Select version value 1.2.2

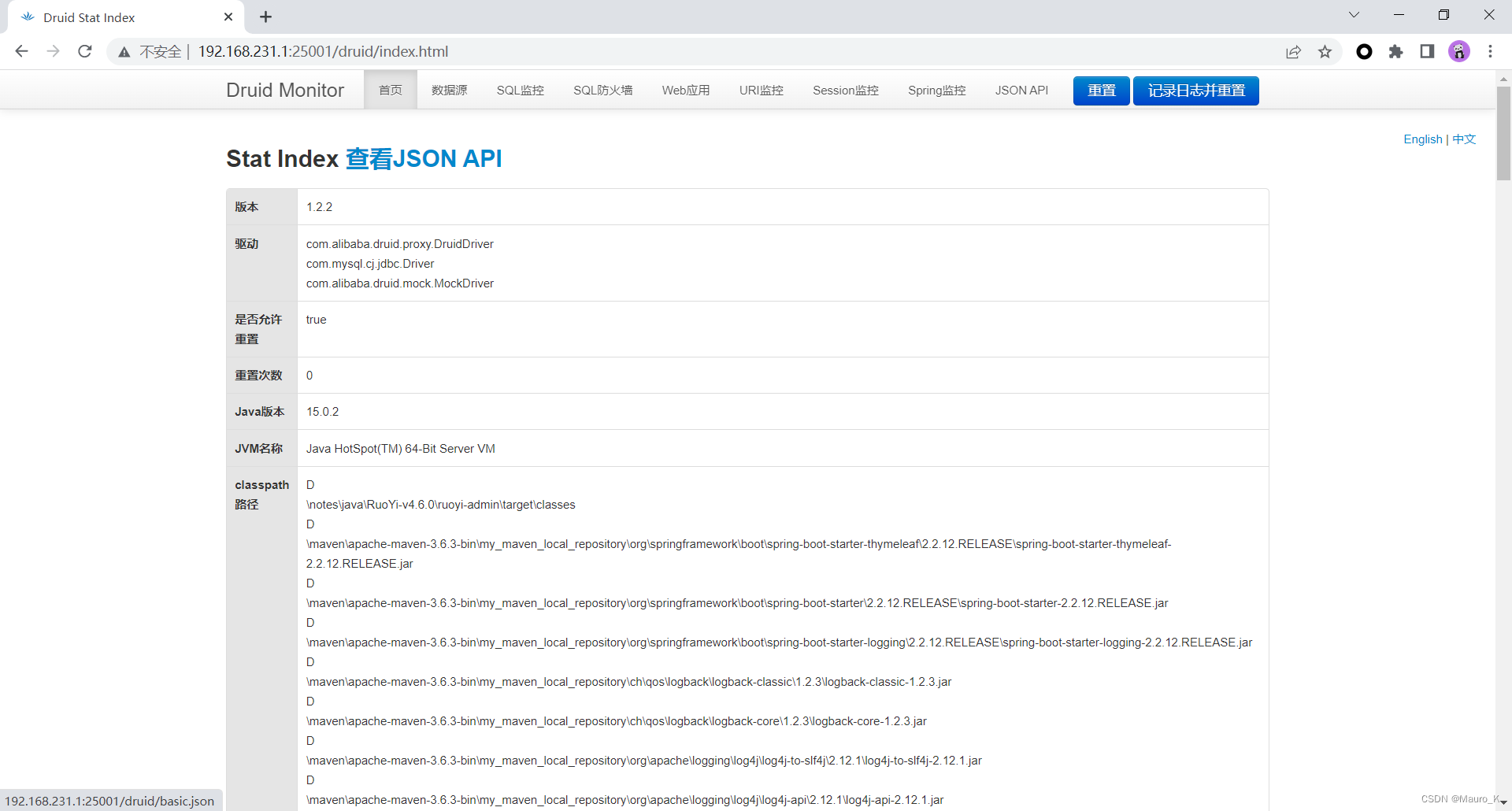319,207
